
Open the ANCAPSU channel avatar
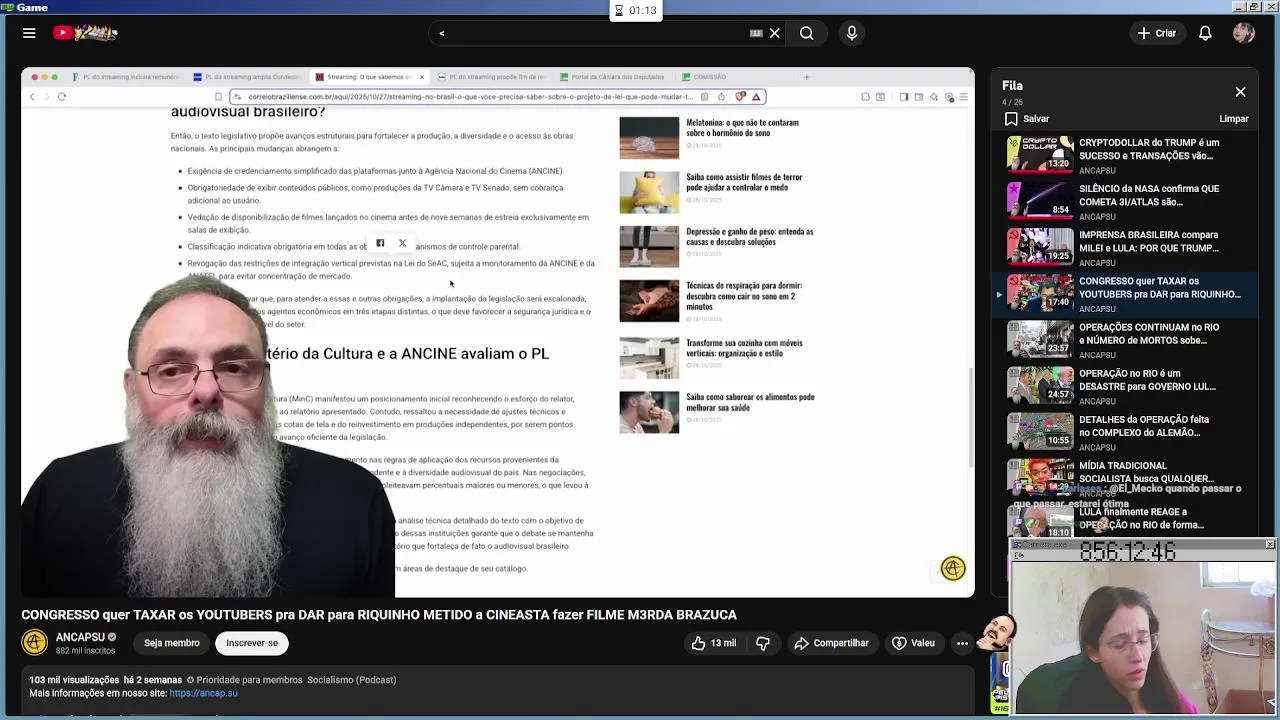point(35,643)
